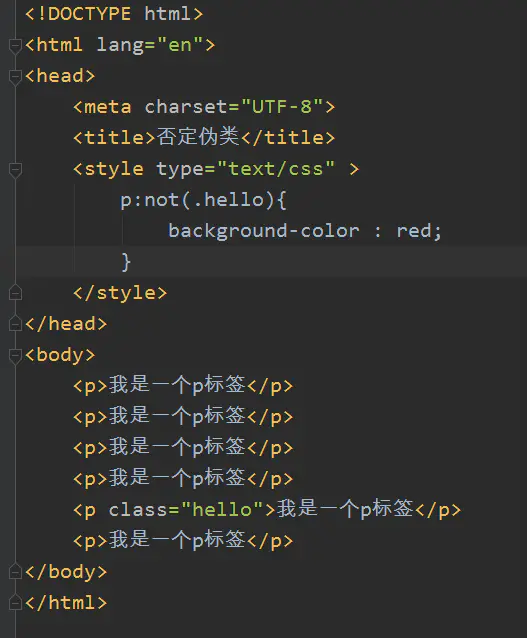Image resolution: width=527 pixels, height=638 pixels.
Task: Click the red color value
Action: point(413,231)
